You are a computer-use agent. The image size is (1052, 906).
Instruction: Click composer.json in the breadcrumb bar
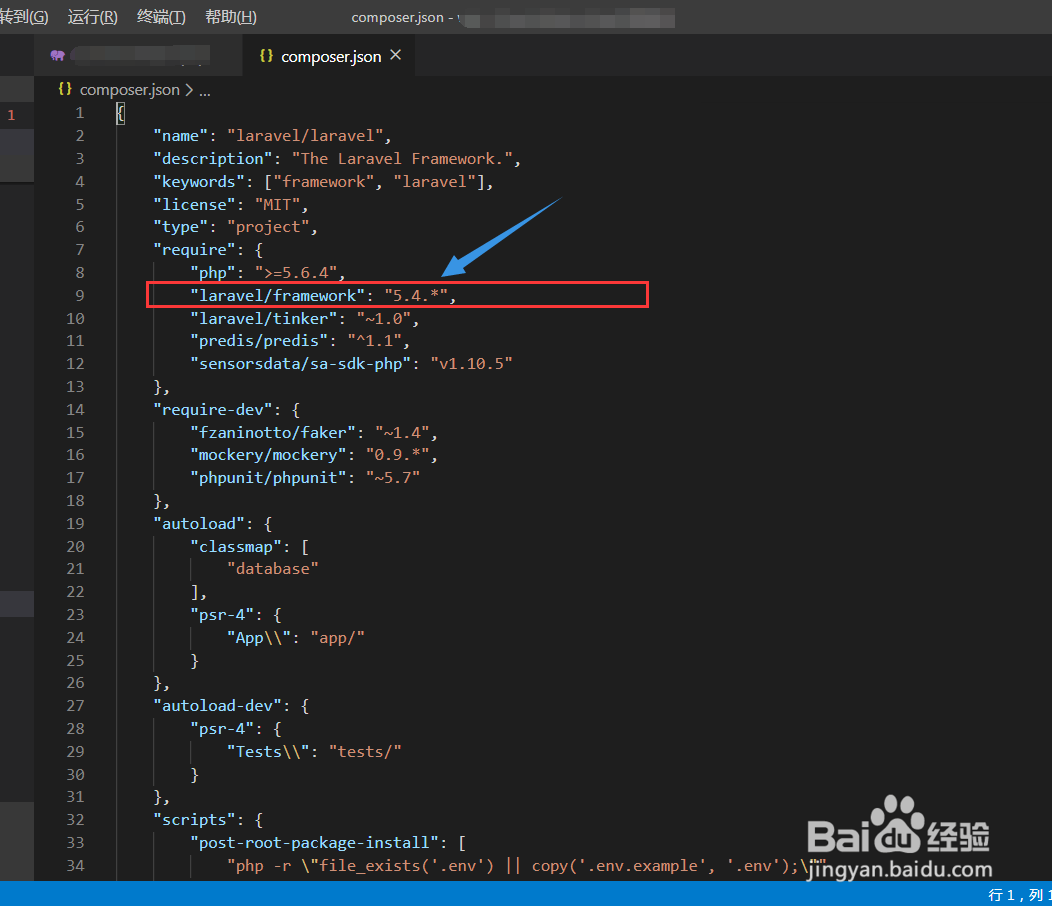[129, 90]
